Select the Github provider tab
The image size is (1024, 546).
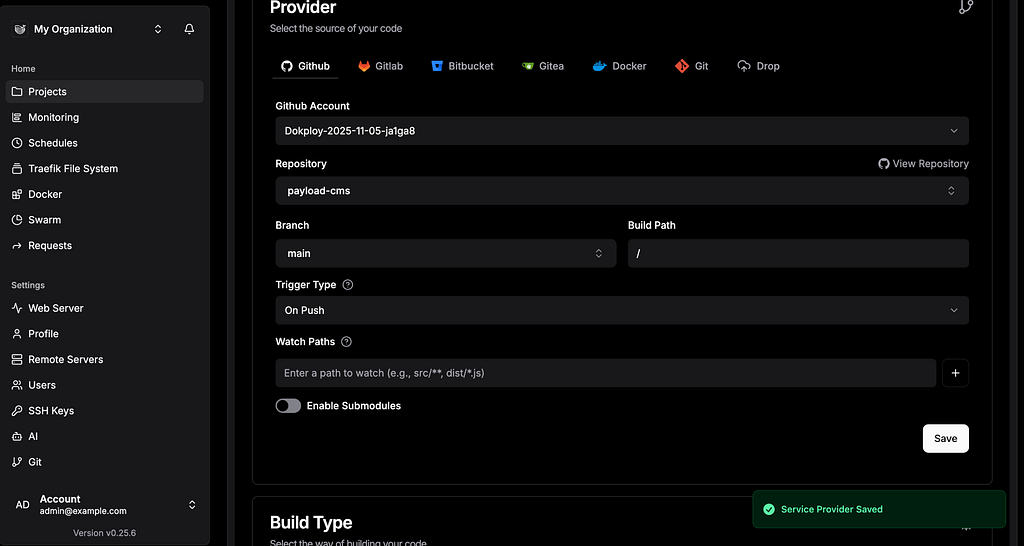click(x=305, y=66)
